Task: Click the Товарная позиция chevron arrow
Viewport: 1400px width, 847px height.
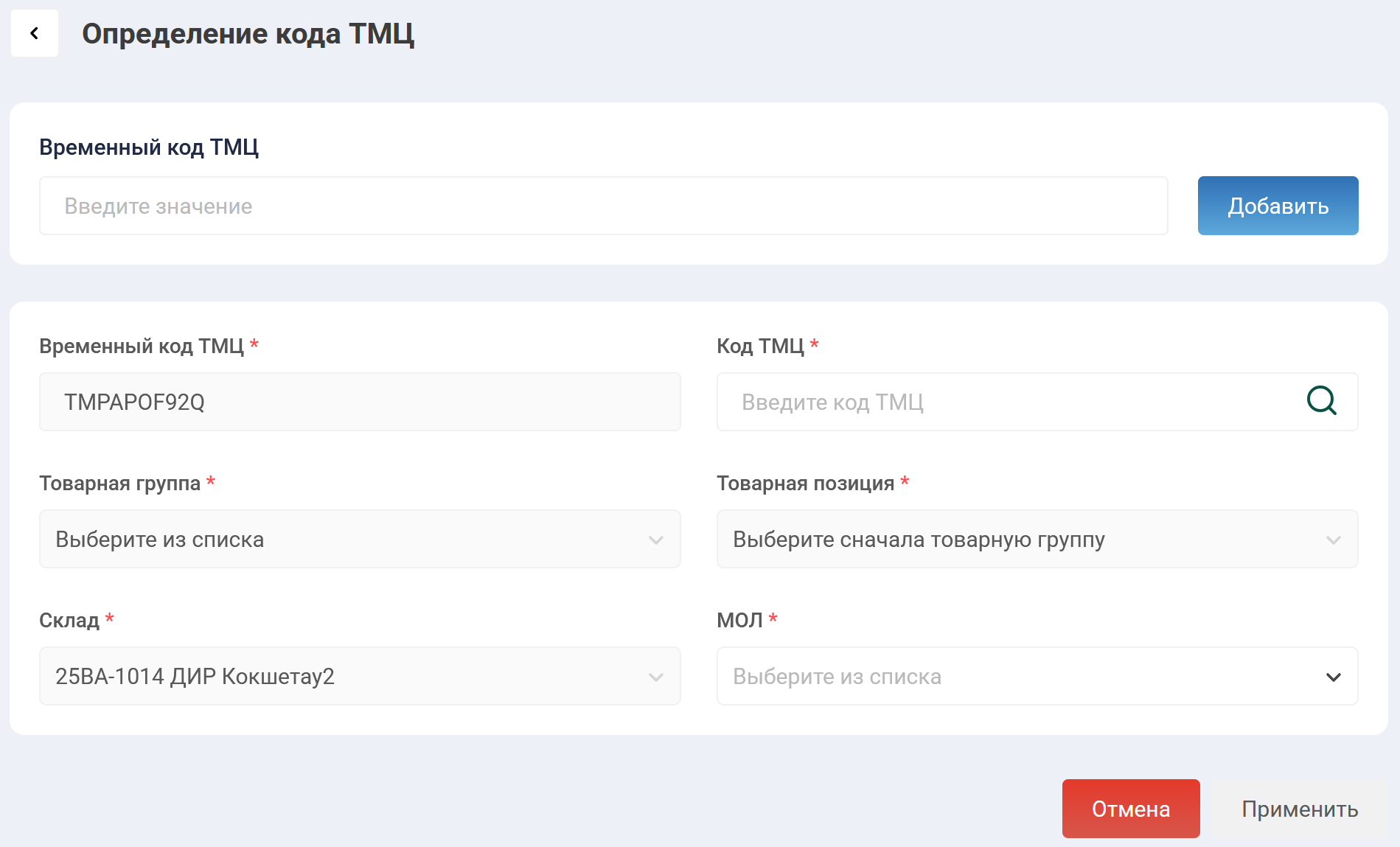Action: click(1332, 539)
